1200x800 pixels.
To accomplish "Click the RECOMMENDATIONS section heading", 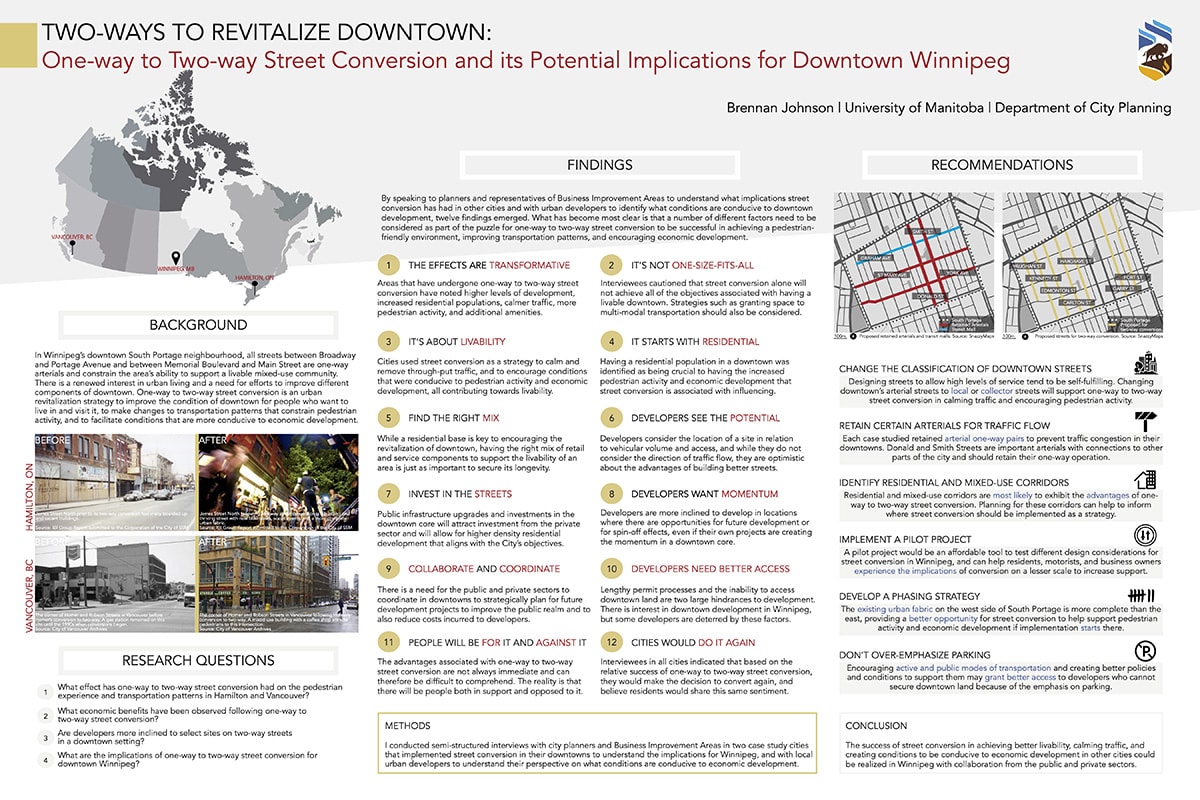I will tap(1002, 165).
